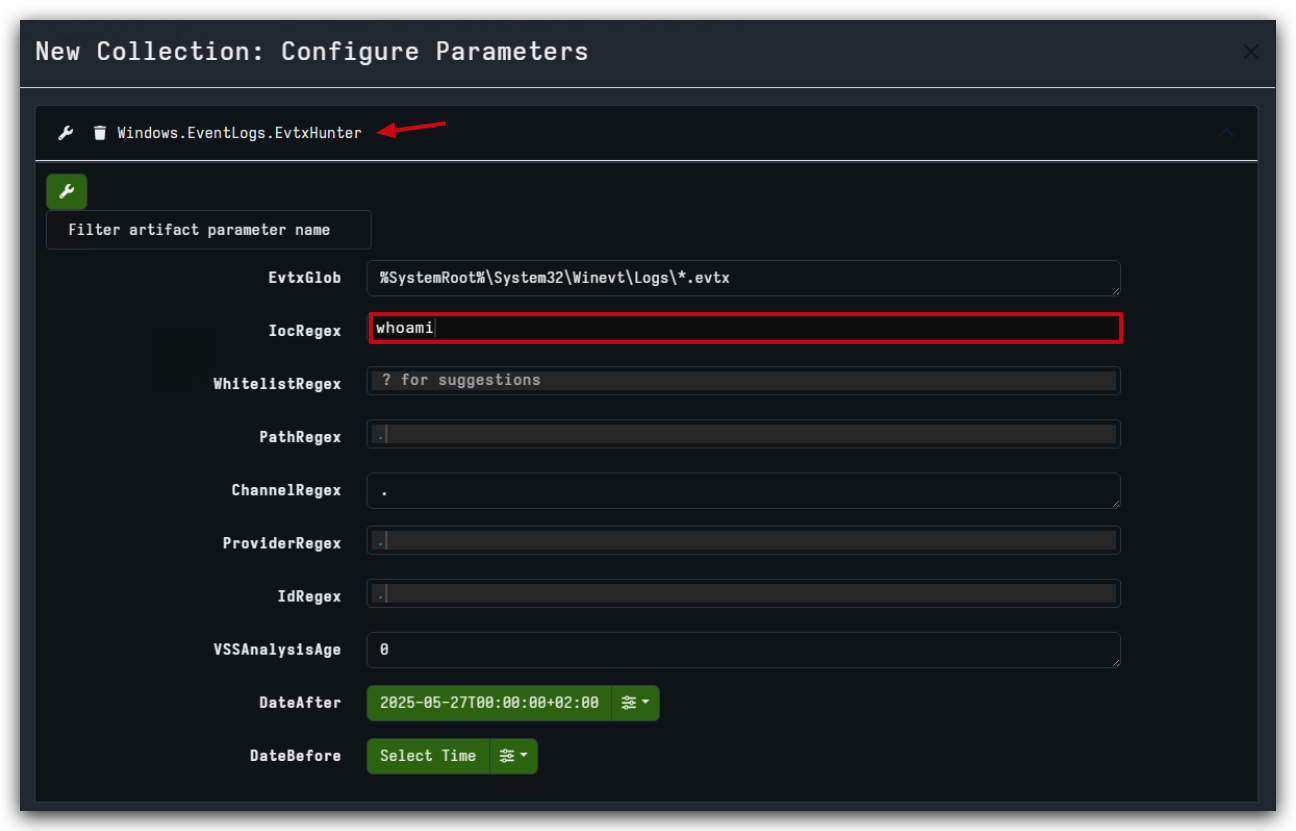Click the DateAfter parameter label
The width and height of the screenshot is (1296, 831).
coord(300,702)
